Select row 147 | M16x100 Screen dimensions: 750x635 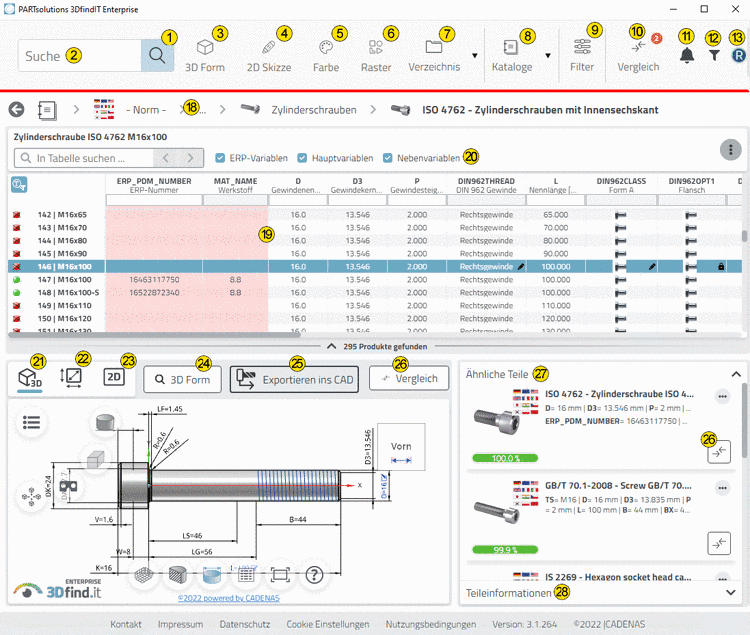click(x=375, y=279)
